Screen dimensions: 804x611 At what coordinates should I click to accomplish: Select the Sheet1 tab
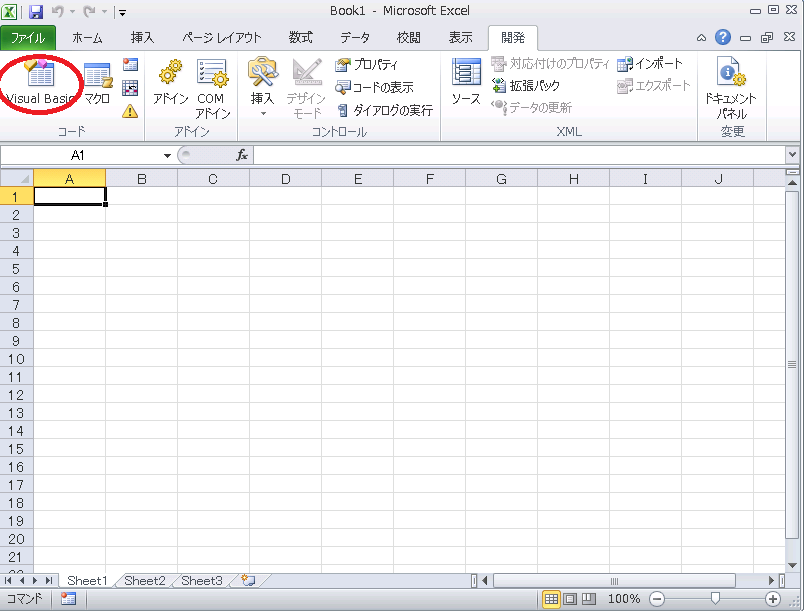(87, 581)
